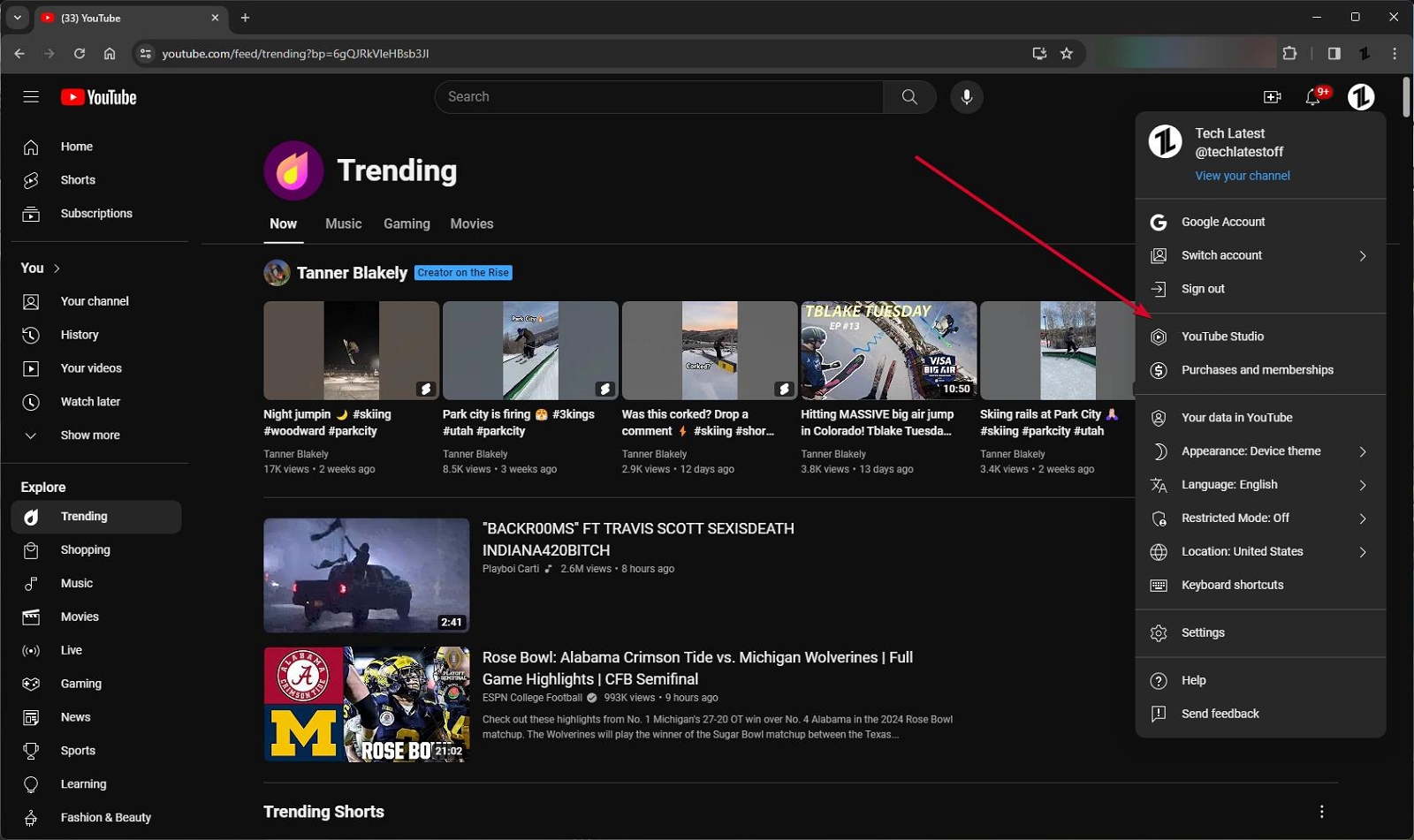Open Your channel in sidebar
The image size is (1414, 840).
point(95,301)
